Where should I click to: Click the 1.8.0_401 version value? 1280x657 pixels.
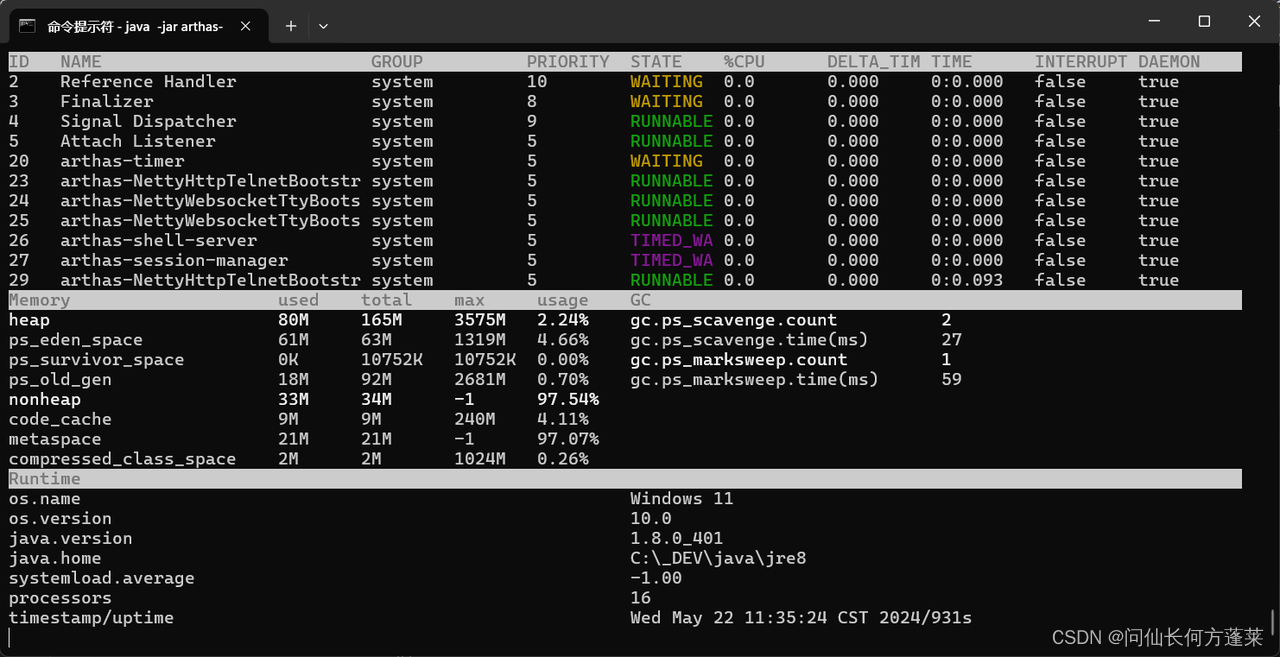[677, 539]
